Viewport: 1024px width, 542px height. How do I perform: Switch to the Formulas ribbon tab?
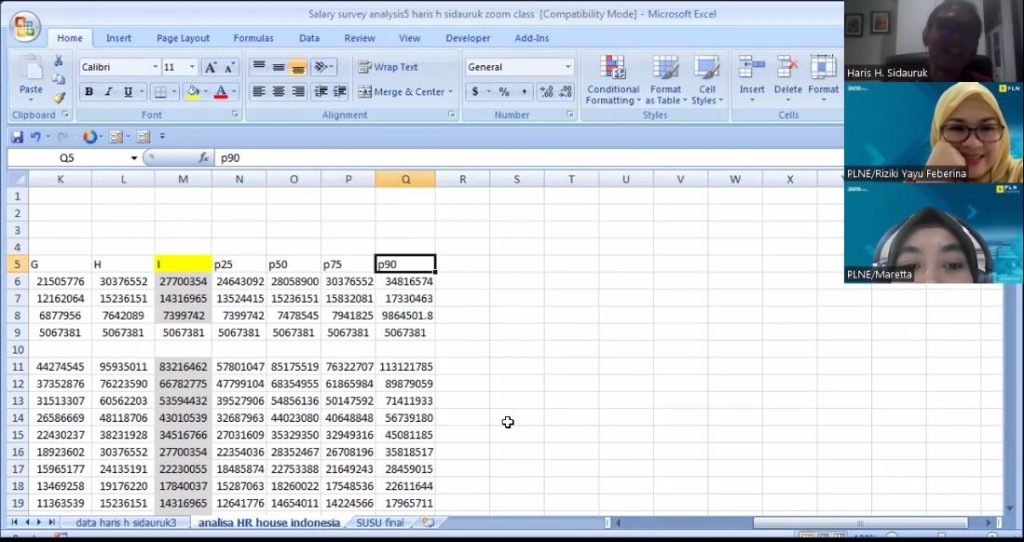point(253,38)
